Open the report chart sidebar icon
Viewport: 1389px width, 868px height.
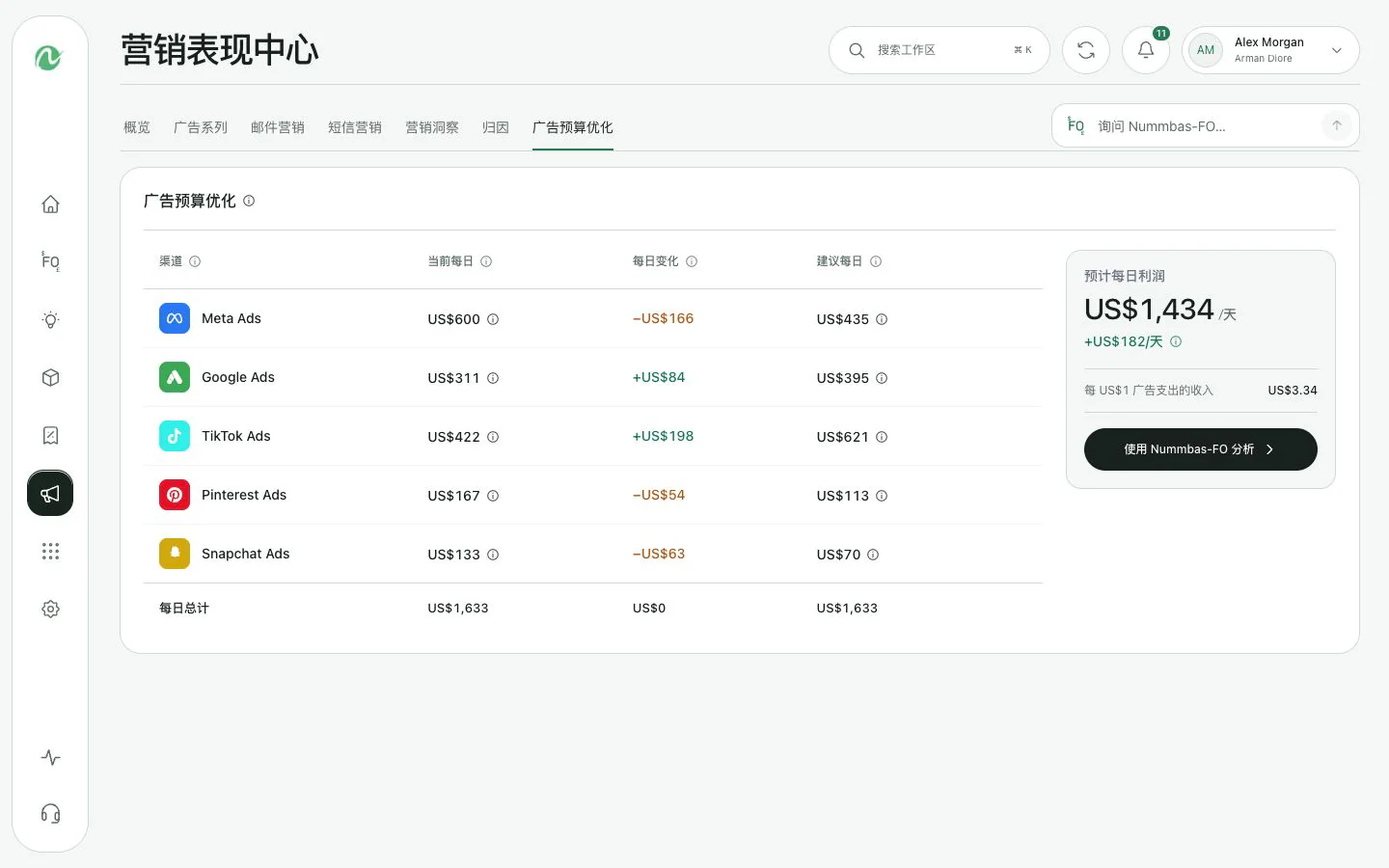pos(50,435)
